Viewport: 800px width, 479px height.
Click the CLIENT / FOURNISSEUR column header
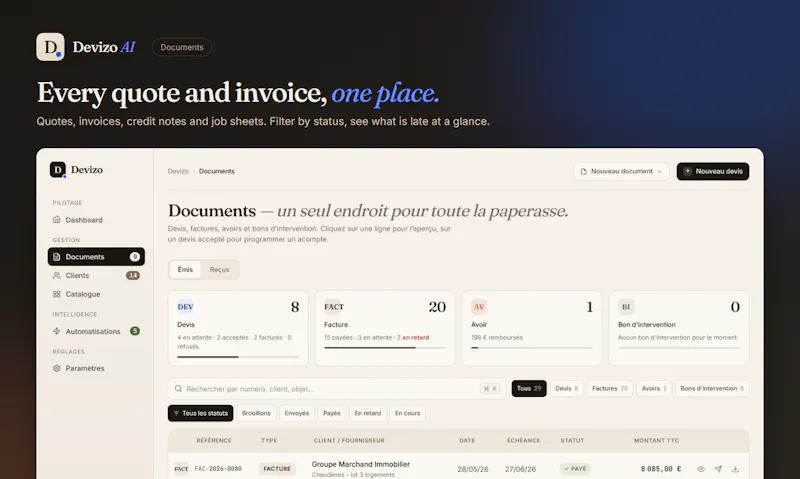(x=349, y=440)
